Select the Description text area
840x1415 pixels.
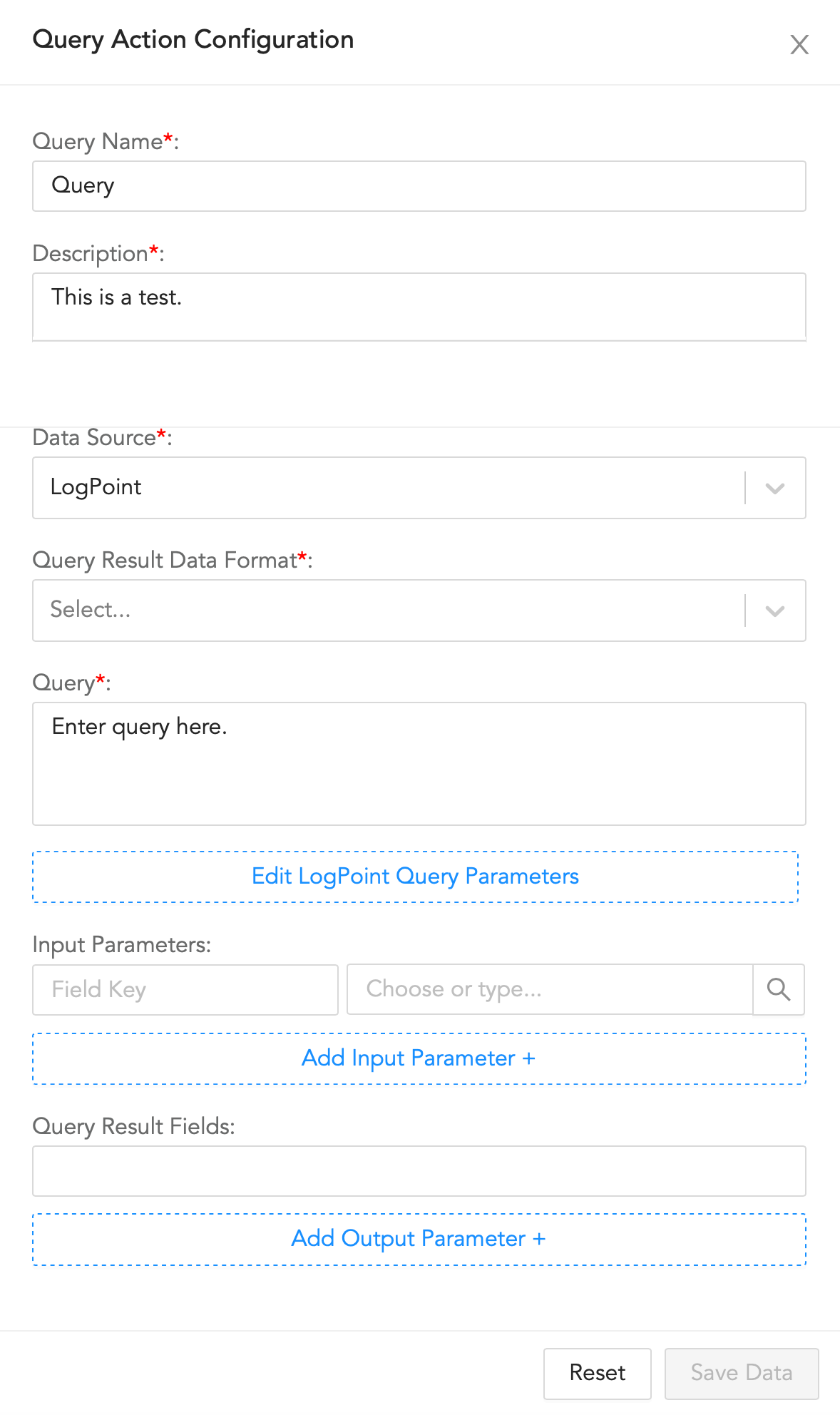click(419, 307)
